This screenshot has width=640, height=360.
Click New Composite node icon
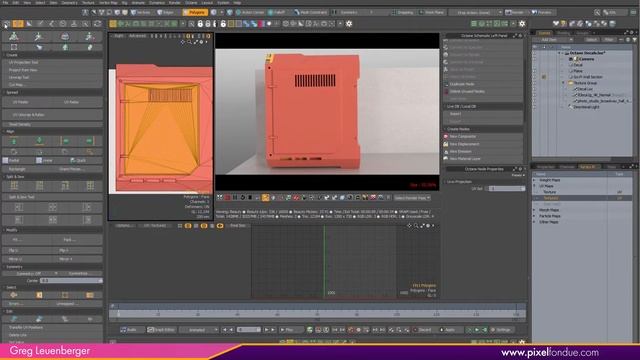click(x=446, y=136)
